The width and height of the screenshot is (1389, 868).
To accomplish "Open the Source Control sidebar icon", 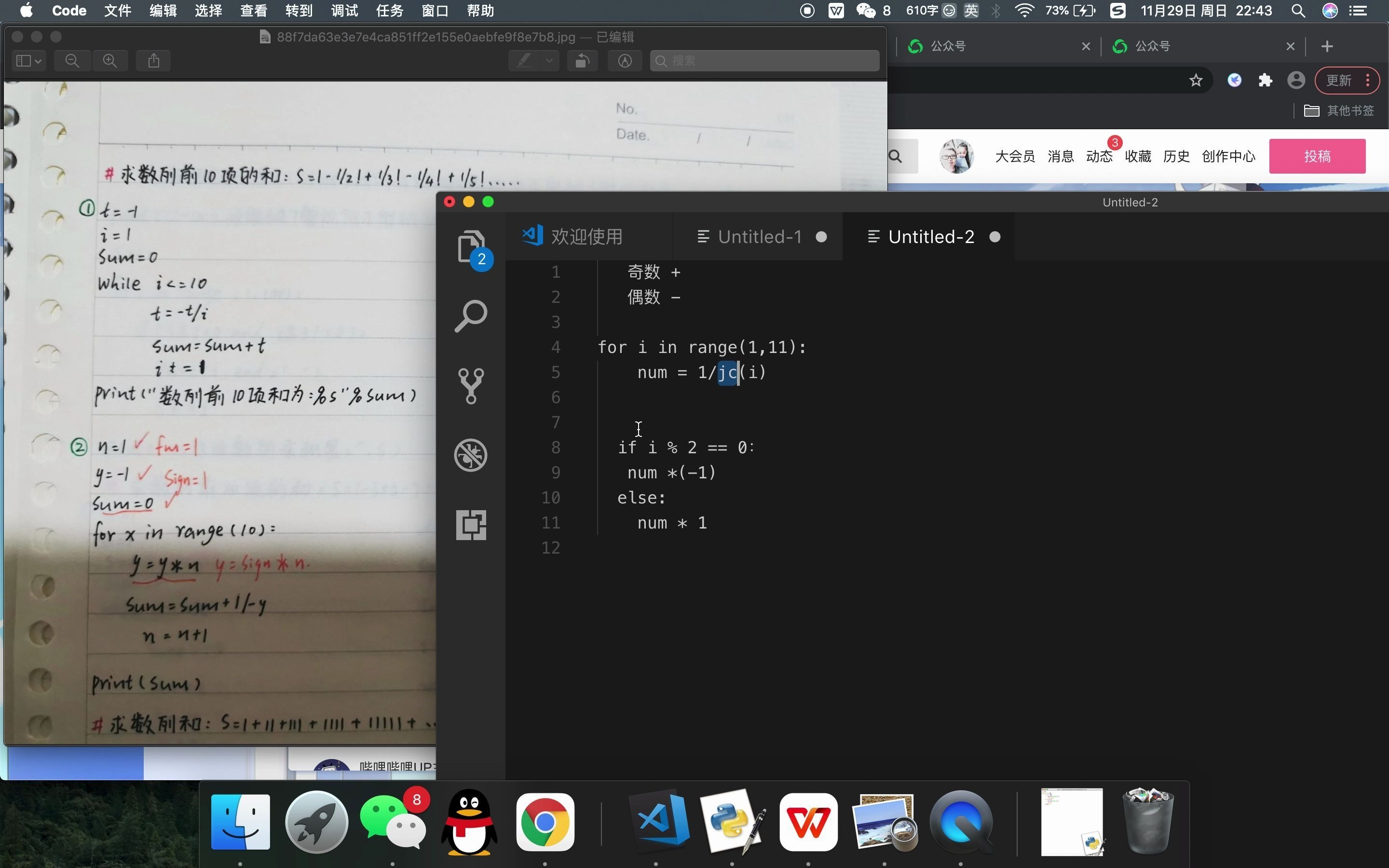I will 471,386.
